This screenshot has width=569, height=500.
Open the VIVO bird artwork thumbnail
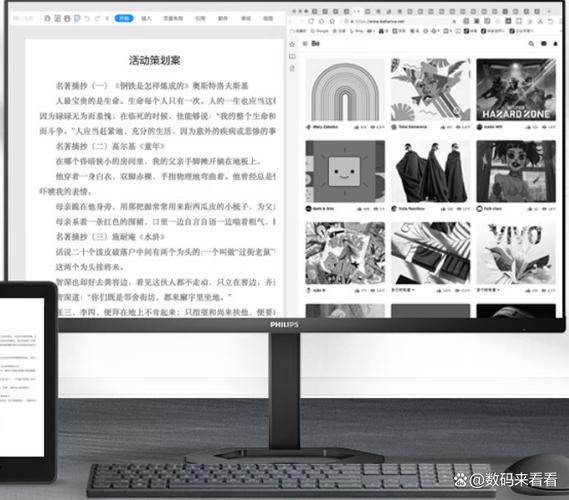point(516,253)
